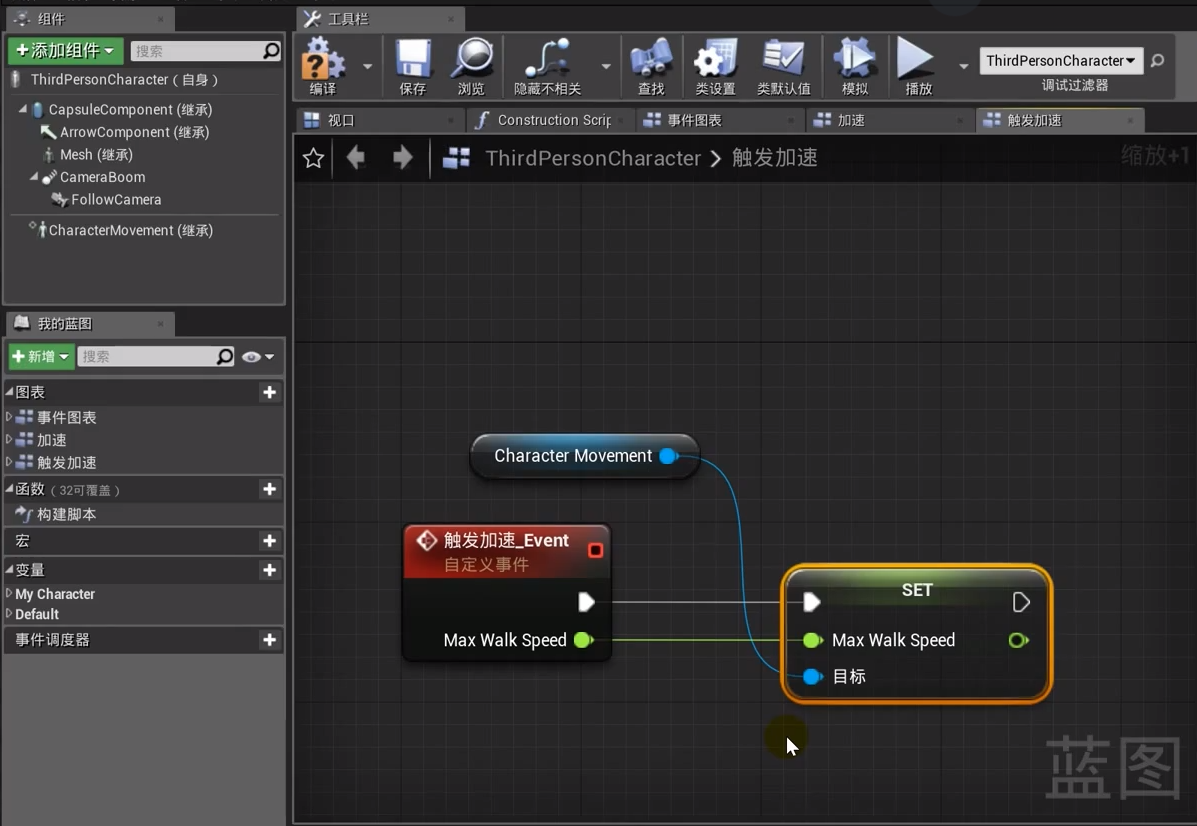This screenshot has width=1197, height=826.
Task: Click exec input pin of SET node
Action: tap(812, 602)
